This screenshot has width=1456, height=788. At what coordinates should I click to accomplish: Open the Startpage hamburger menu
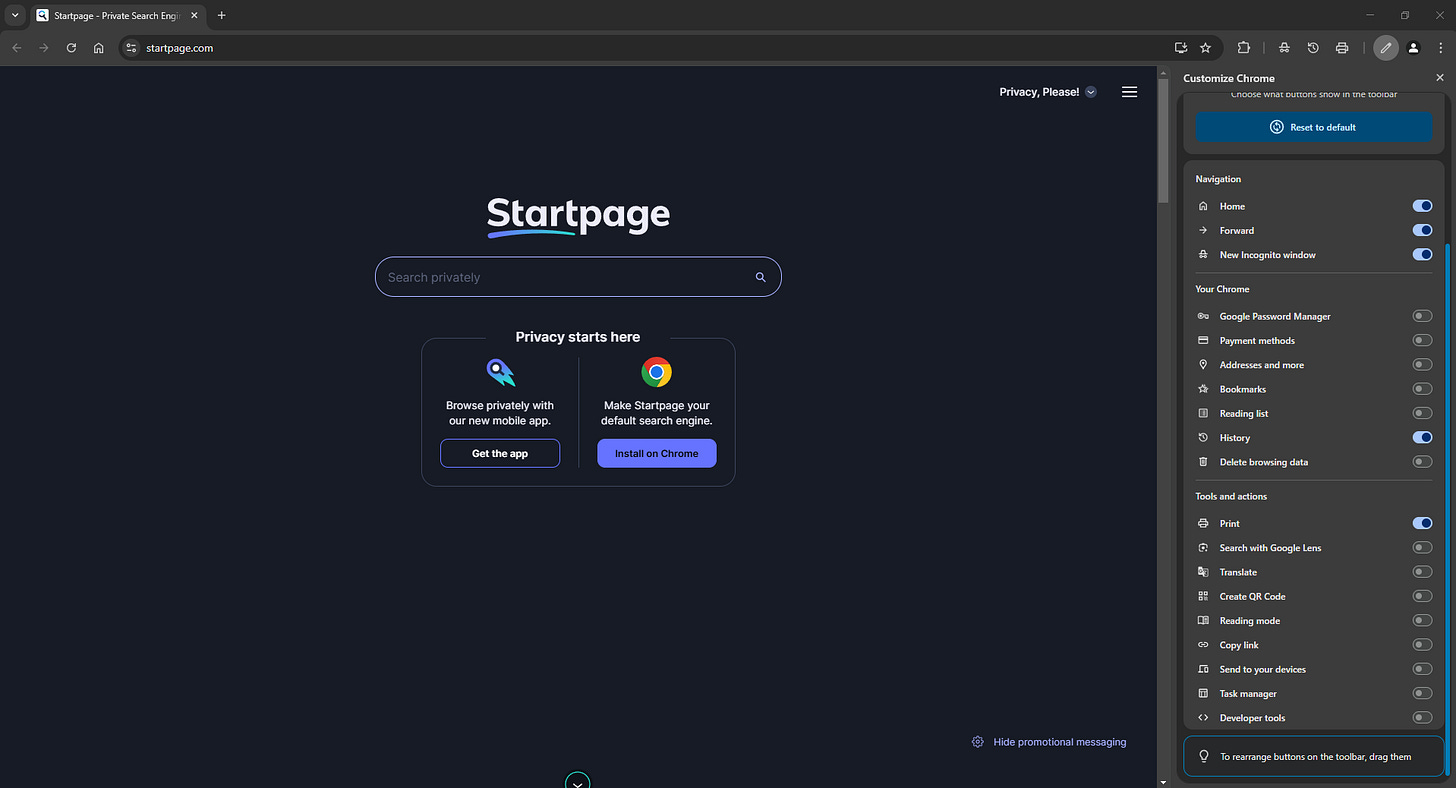(1129, 92)
